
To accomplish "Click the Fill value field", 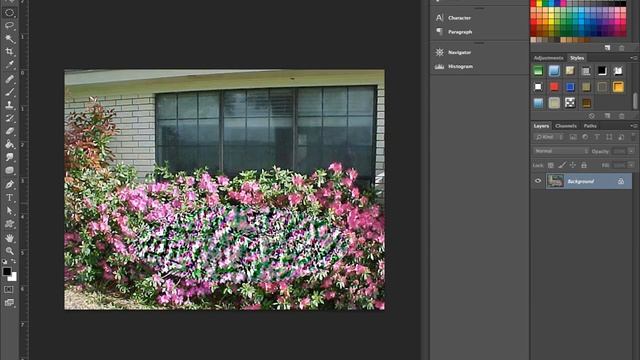I will click(x=620, y=165).
